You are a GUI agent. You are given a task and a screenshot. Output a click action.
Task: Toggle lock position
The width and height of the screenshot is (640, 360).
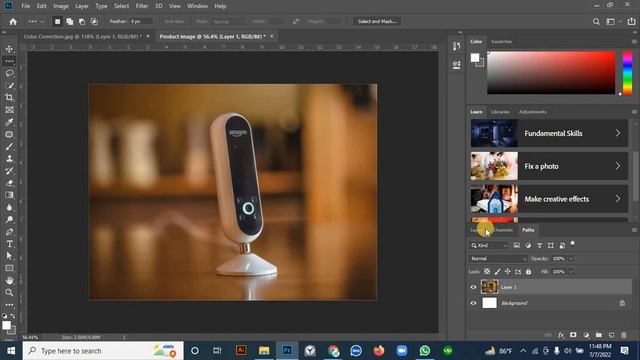(x=507, y=271)
